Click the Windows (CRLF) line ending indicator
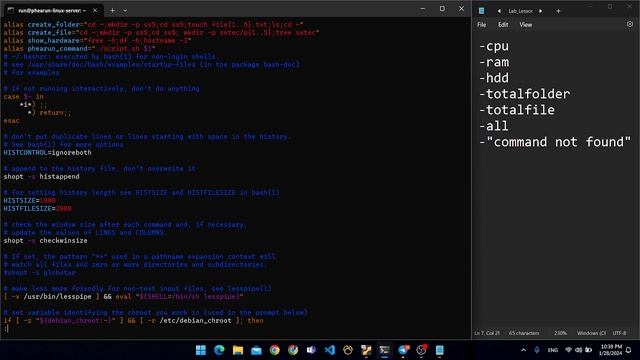Image resolution: width=640 pixels, height=360 pixels. coord(591,333)
